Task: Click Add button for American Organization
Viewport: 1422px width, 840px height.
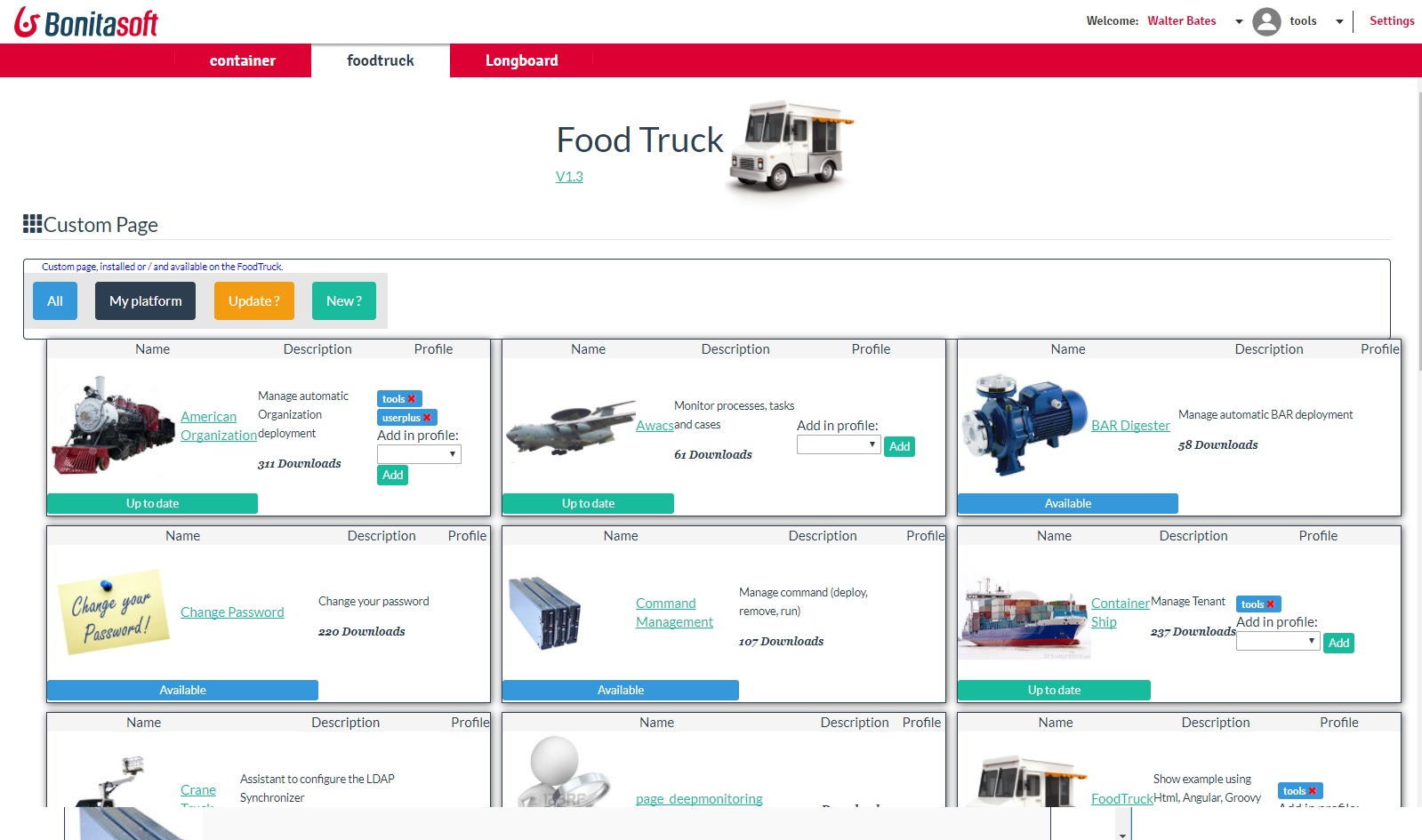Action: [393, 475]
